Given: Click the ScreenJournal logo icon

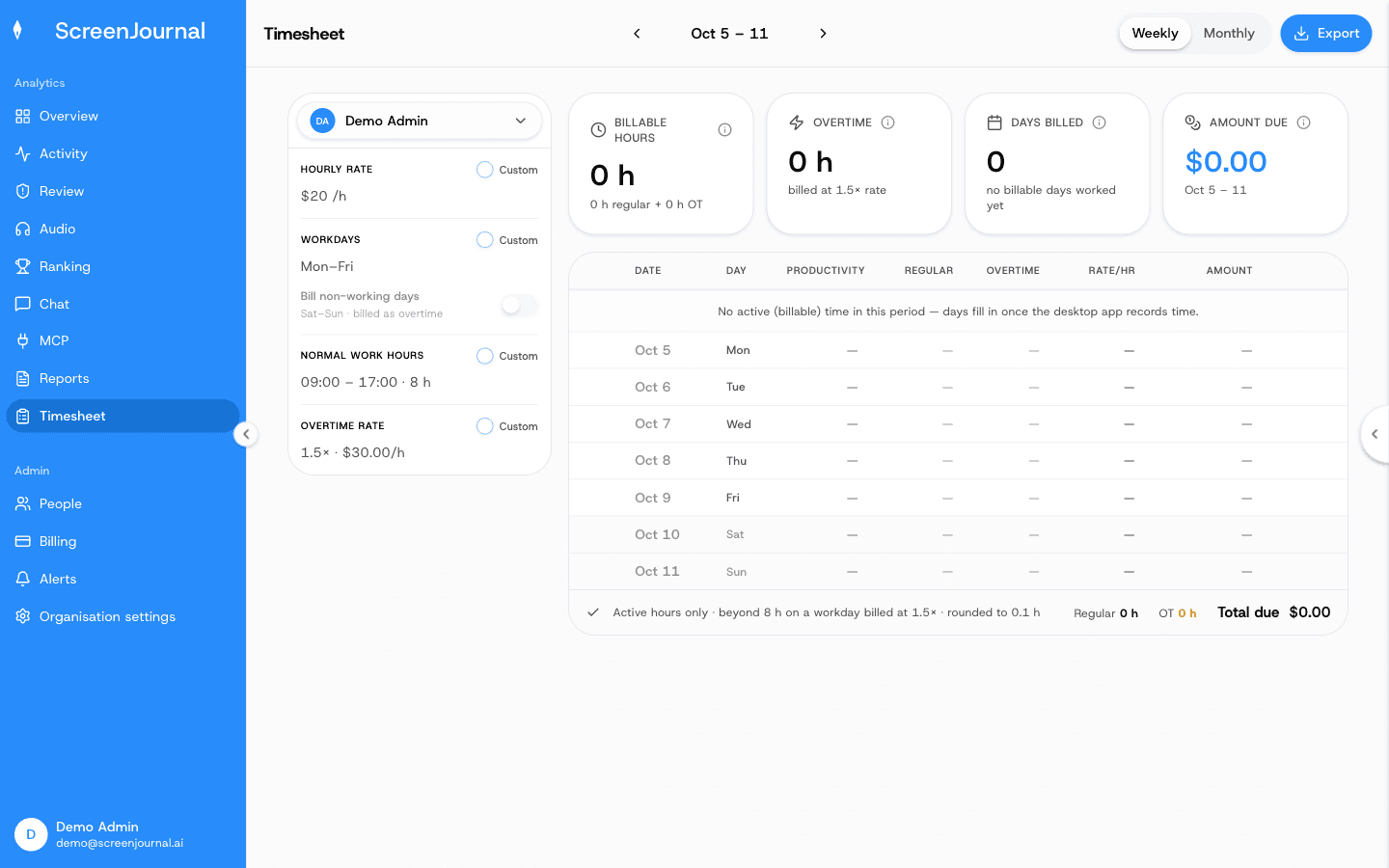Looking at the screenshot, I should 17,31.
